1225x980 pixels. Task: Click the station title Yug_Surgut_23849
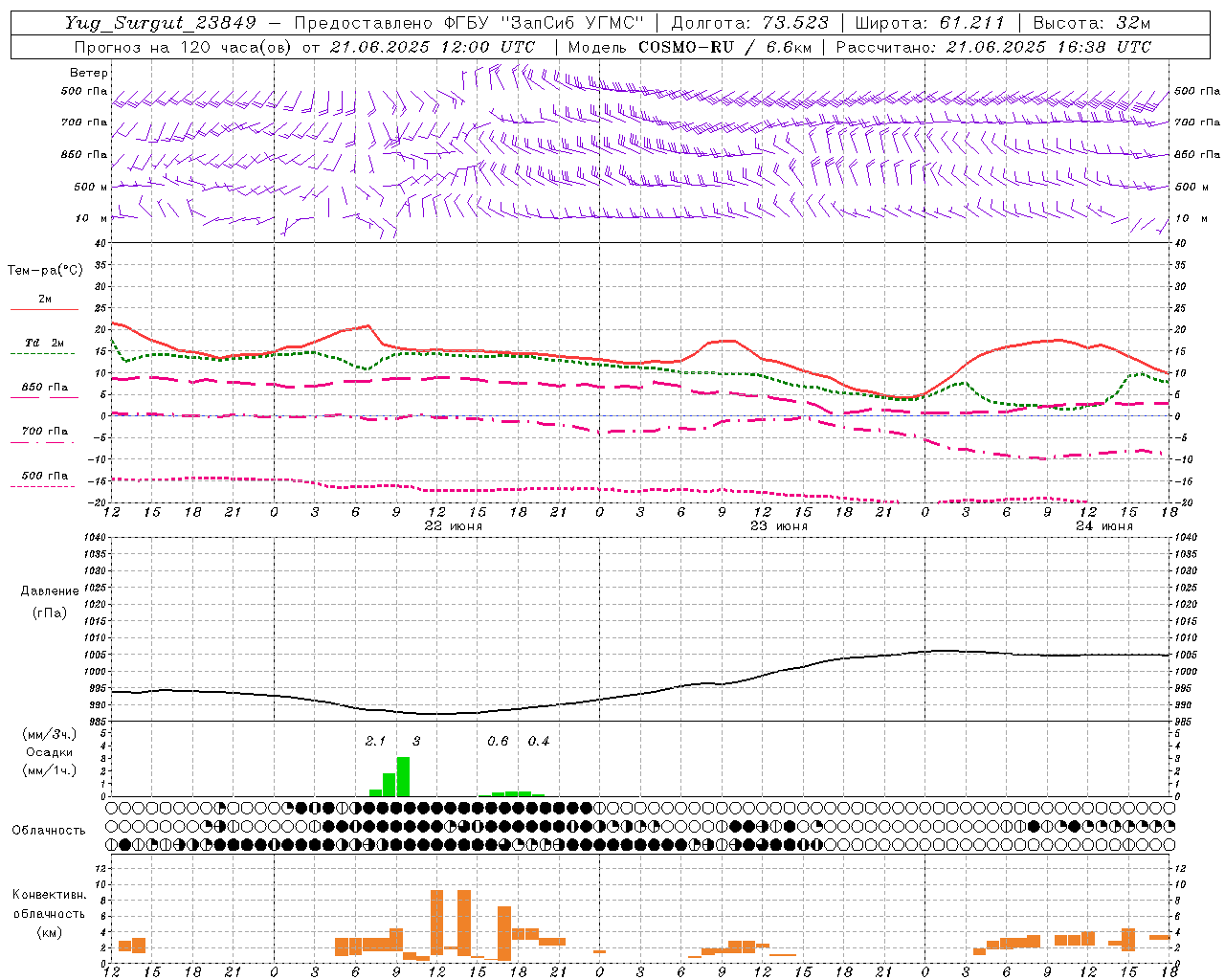pyautogui.click(x=161, y=23)
